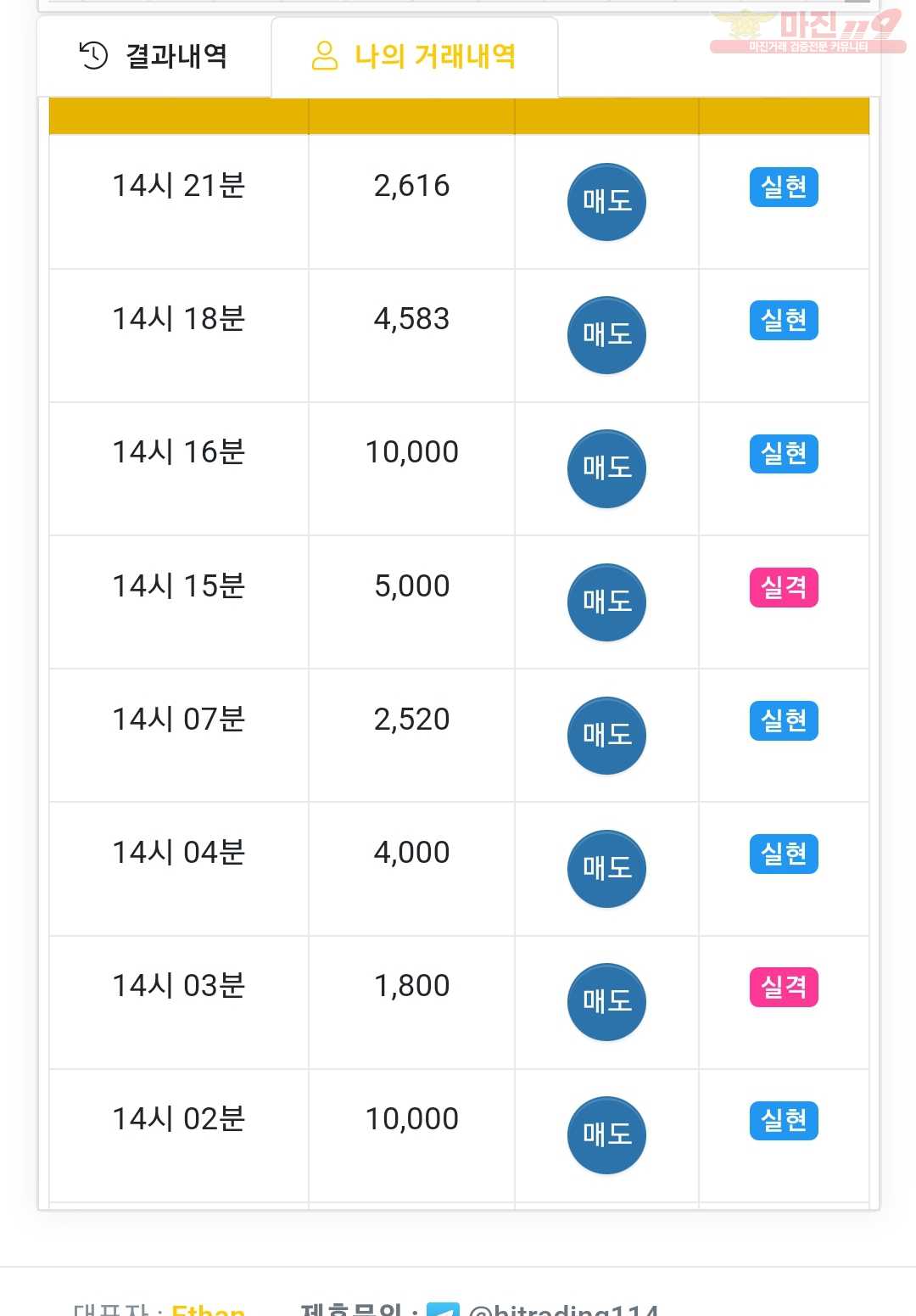Click 매도 badge in 14시 15분 row

(x=606, y=602)
